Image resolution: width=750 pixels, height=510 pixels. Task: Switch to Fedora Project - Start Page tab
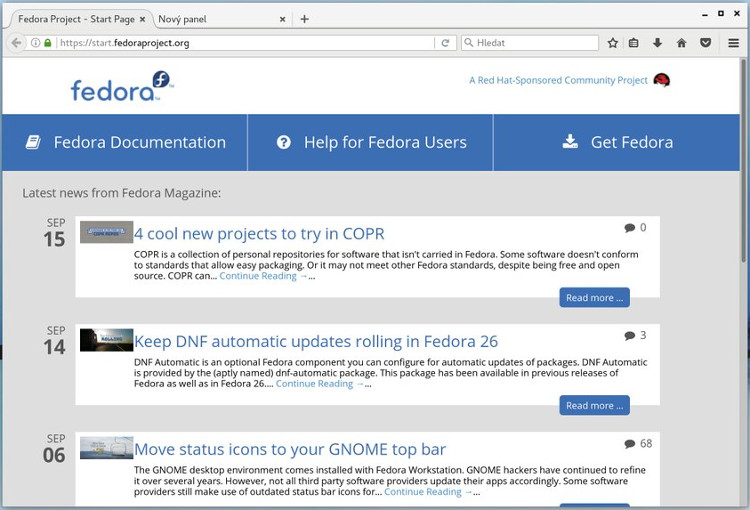pyautogui.click(x=77, y=19)
